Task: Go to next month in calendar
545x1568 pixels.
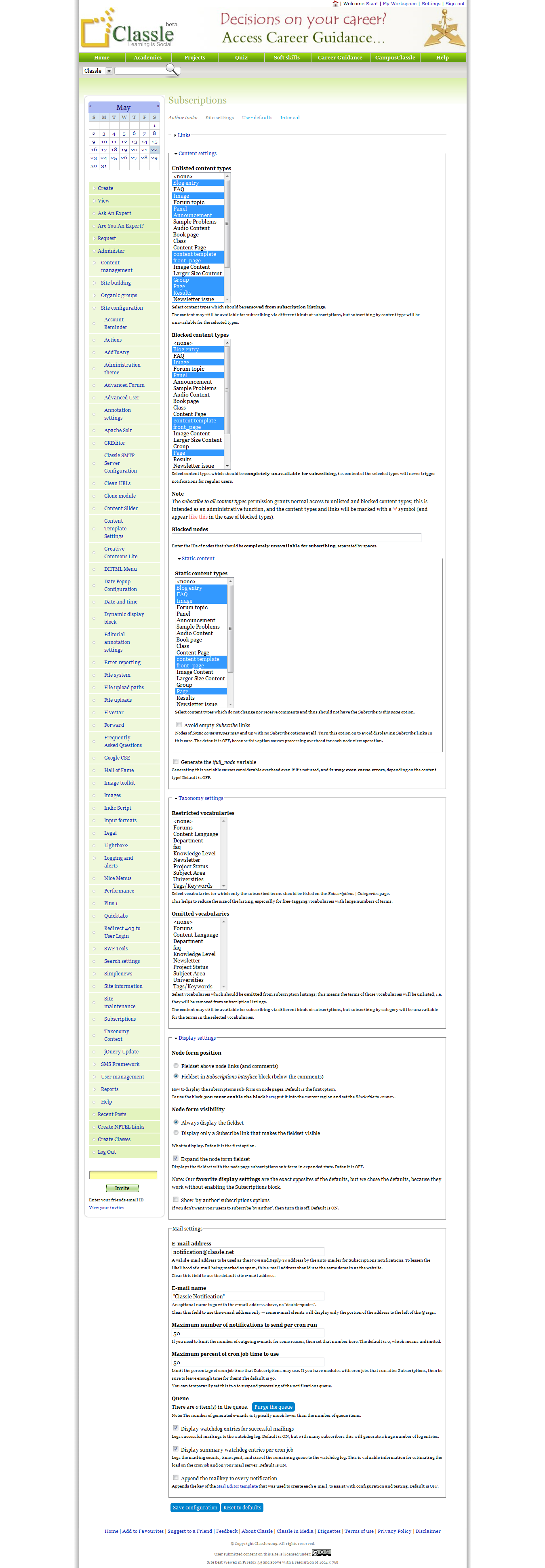Action: pos(158,106)
